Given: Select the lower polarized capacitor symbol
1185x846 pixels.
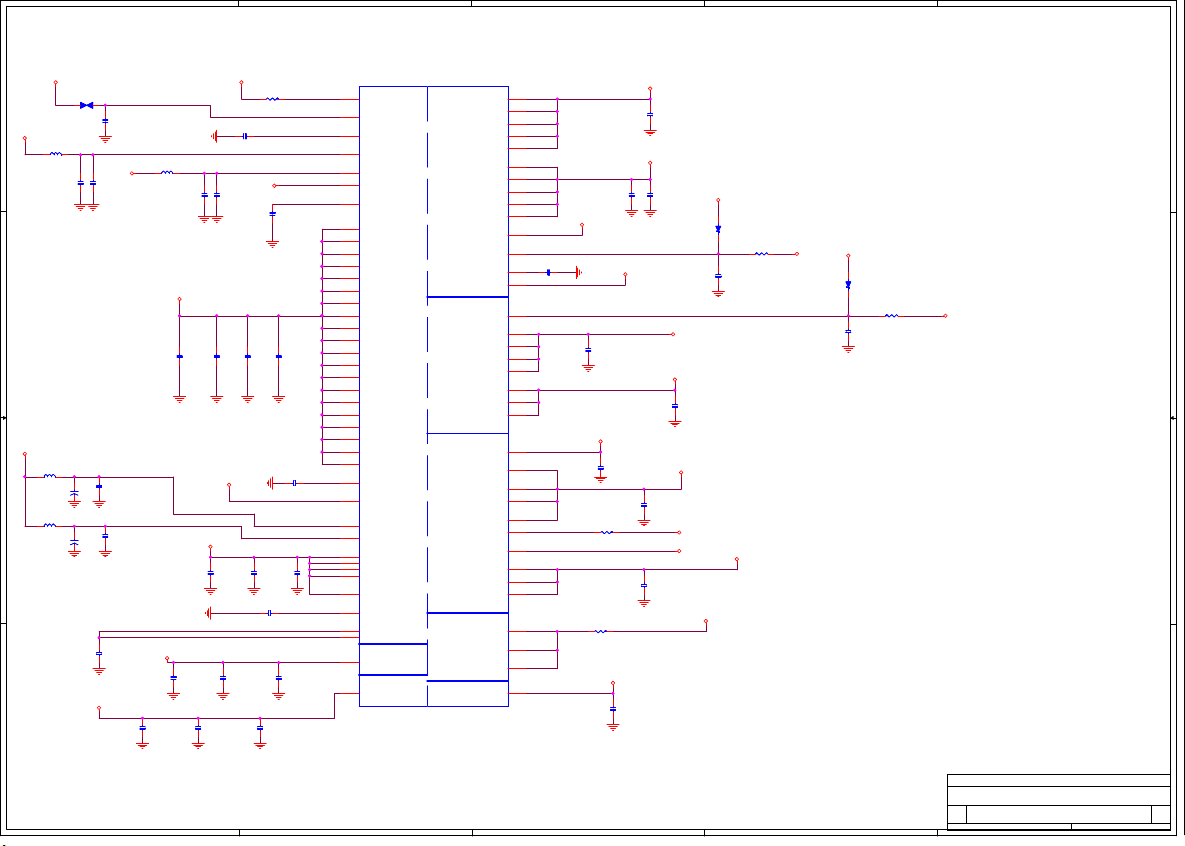Looking at the screenshot, I should click(x=74, y=542).
